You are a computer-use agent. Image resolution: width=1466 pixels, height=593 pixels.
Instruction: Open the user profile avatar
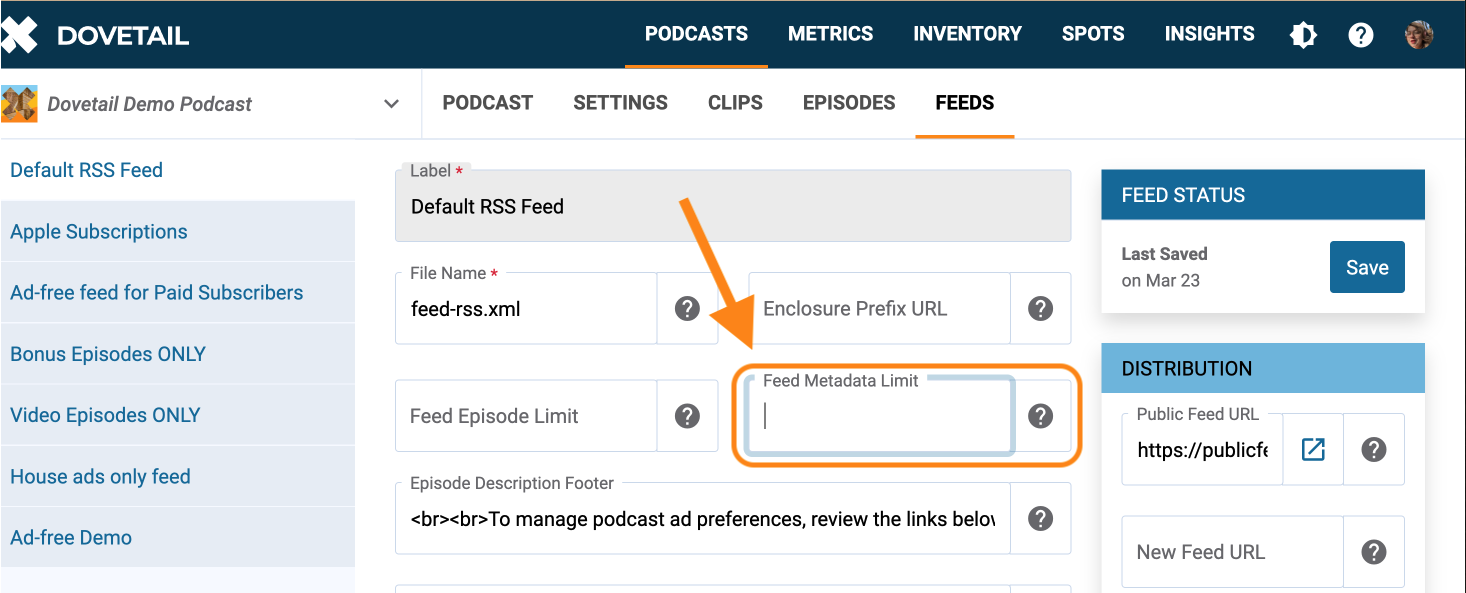point(1419,35)
